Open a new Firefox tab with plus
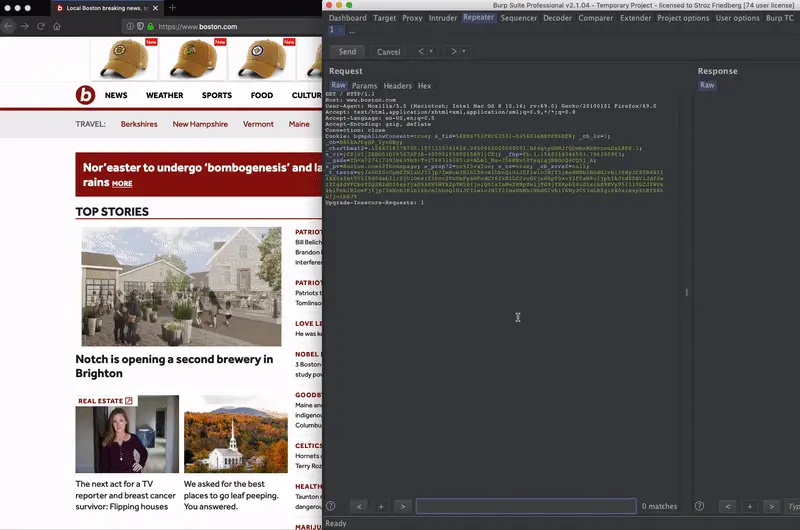 172,7
